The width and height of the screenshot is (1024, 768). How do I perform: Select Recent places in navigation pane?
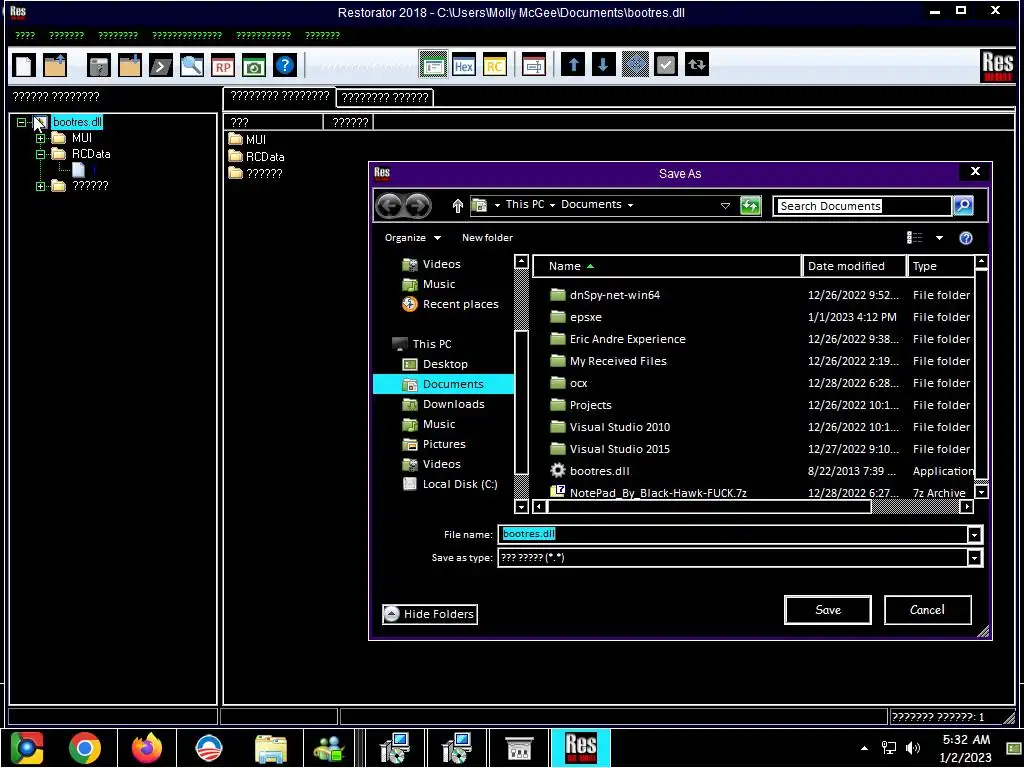(460, 304)
